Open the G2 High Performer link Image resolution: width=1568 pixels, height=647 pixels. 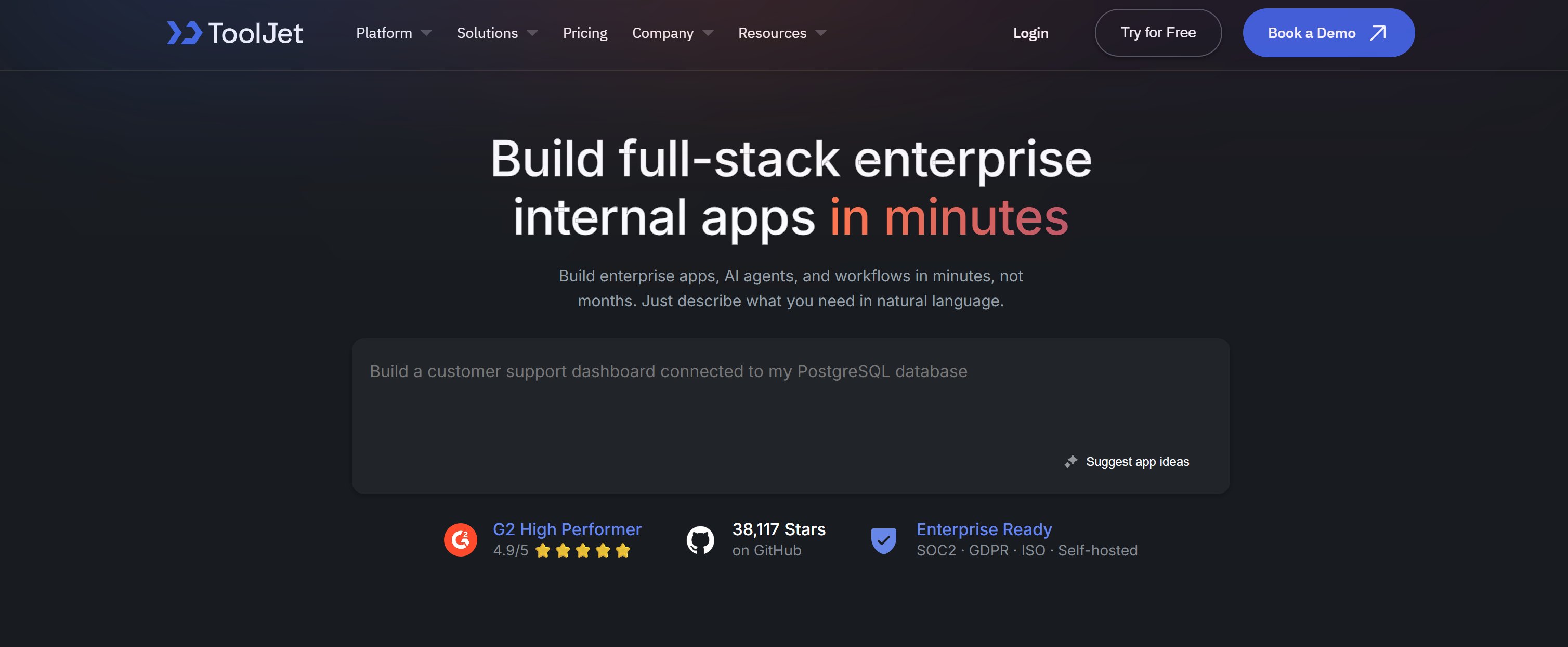(567, 529)
